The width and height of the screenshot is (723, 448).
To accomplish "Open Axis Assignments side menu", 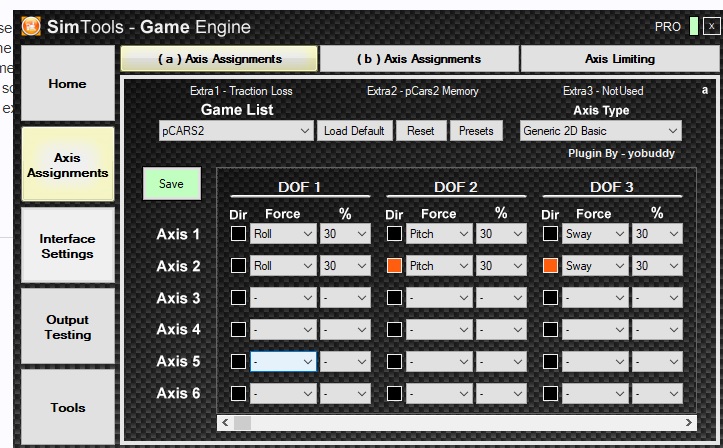I will 68,165.
